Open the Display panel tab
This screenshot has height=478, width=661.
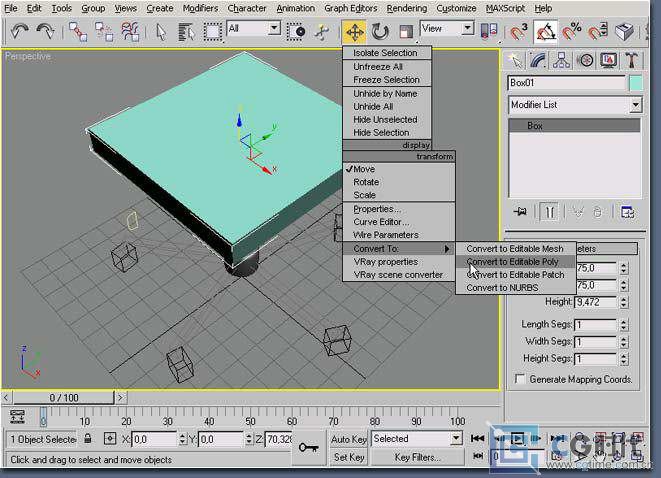click(x=608, y=60)
